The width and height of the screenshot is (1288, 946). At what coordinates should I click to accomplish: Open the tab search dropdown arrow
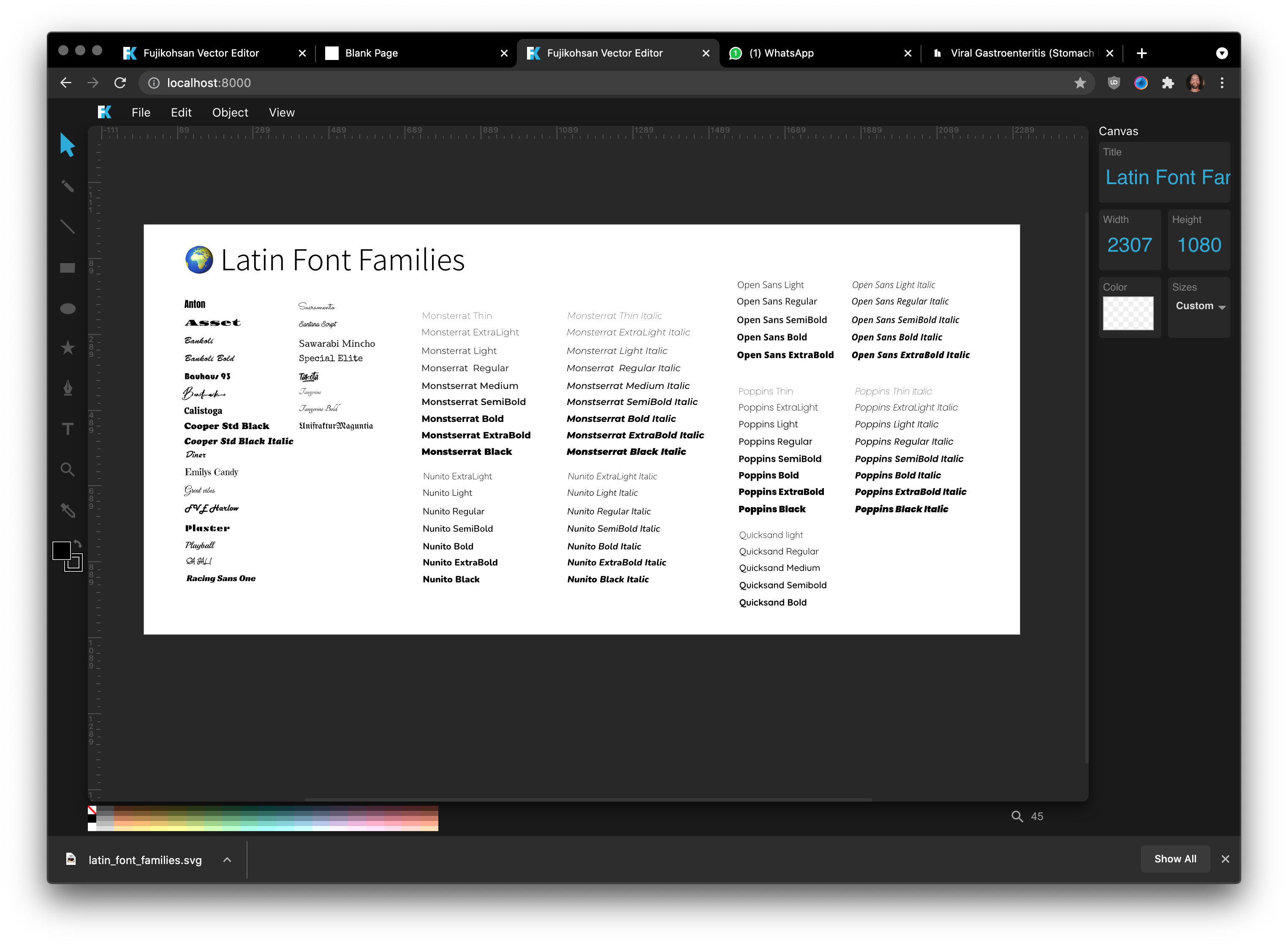[x=1222, y=53]
